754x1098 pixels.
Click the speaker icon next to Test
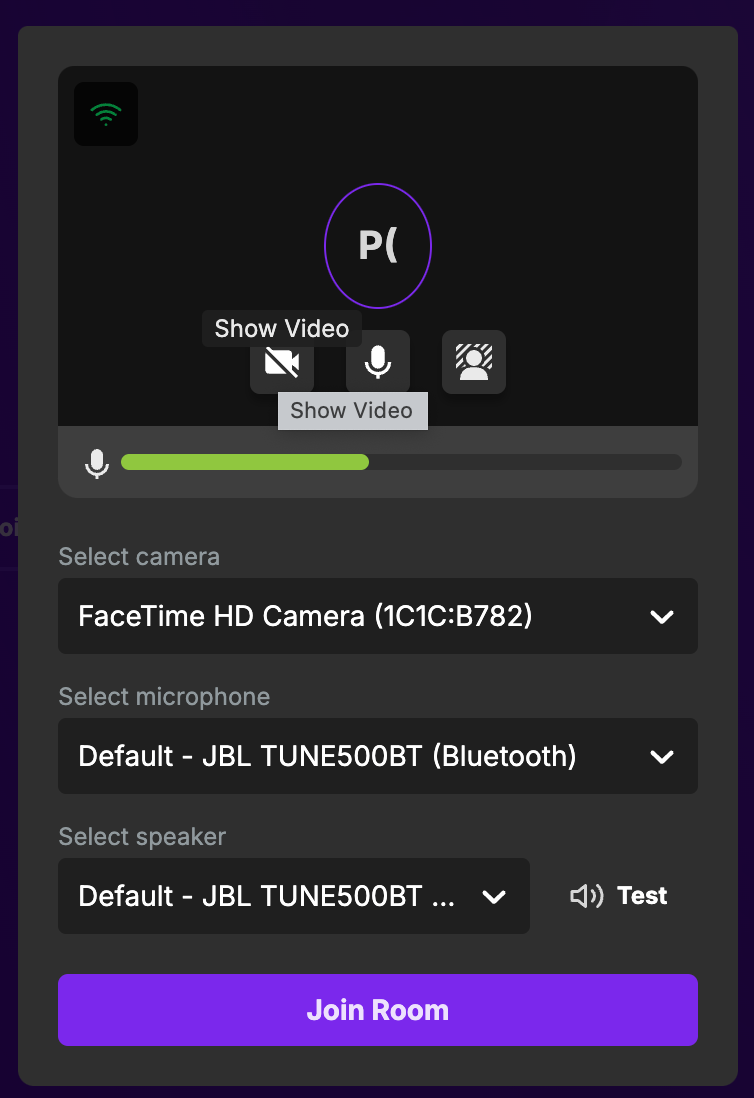tap(586, 896)
